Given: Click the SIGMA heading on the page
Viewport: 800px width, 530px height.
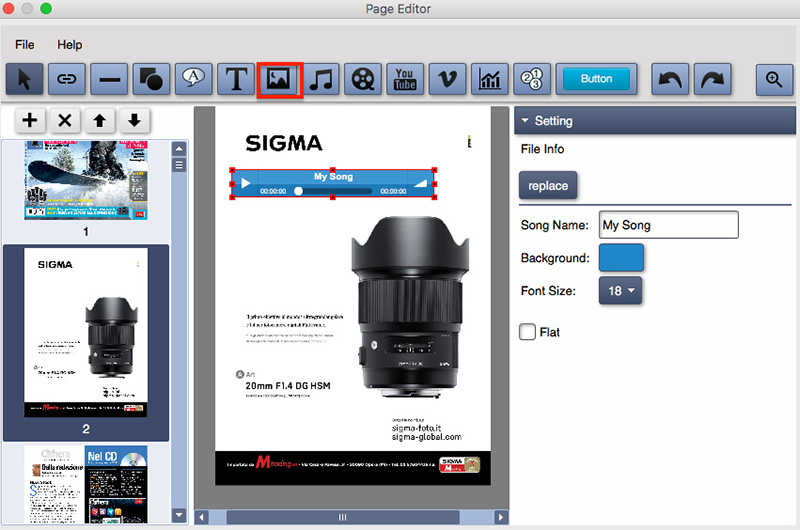Looking at the screenshot, I should click(x=284, y=143).
